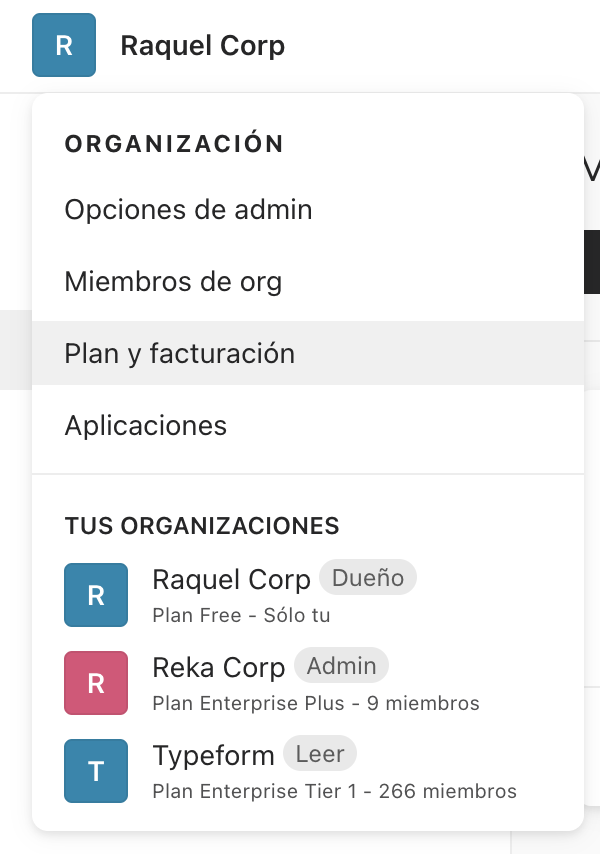Click the pink Reka Corp avatar

[x=96, y=683]
